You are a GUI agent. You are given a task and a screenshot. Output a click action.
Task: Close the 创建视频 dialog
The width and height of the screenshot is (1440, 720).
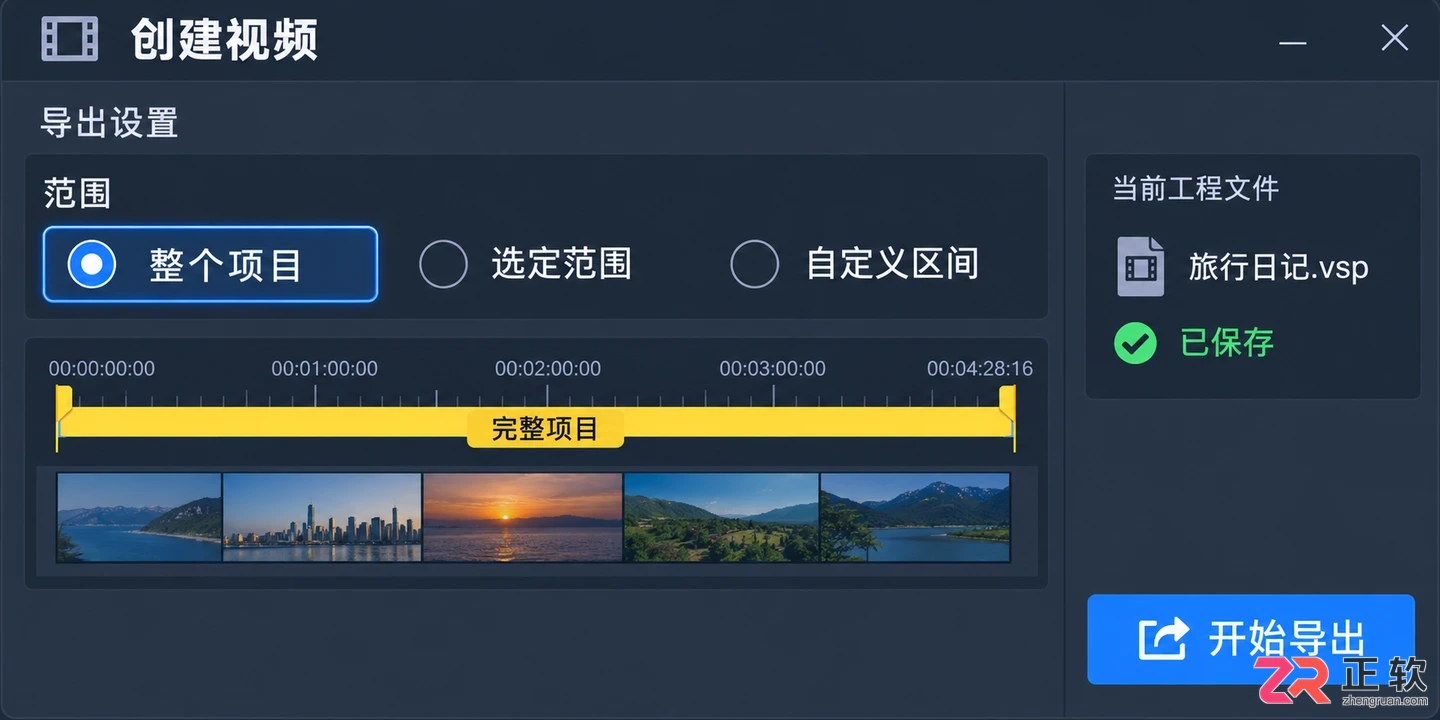click(1394, 38)
